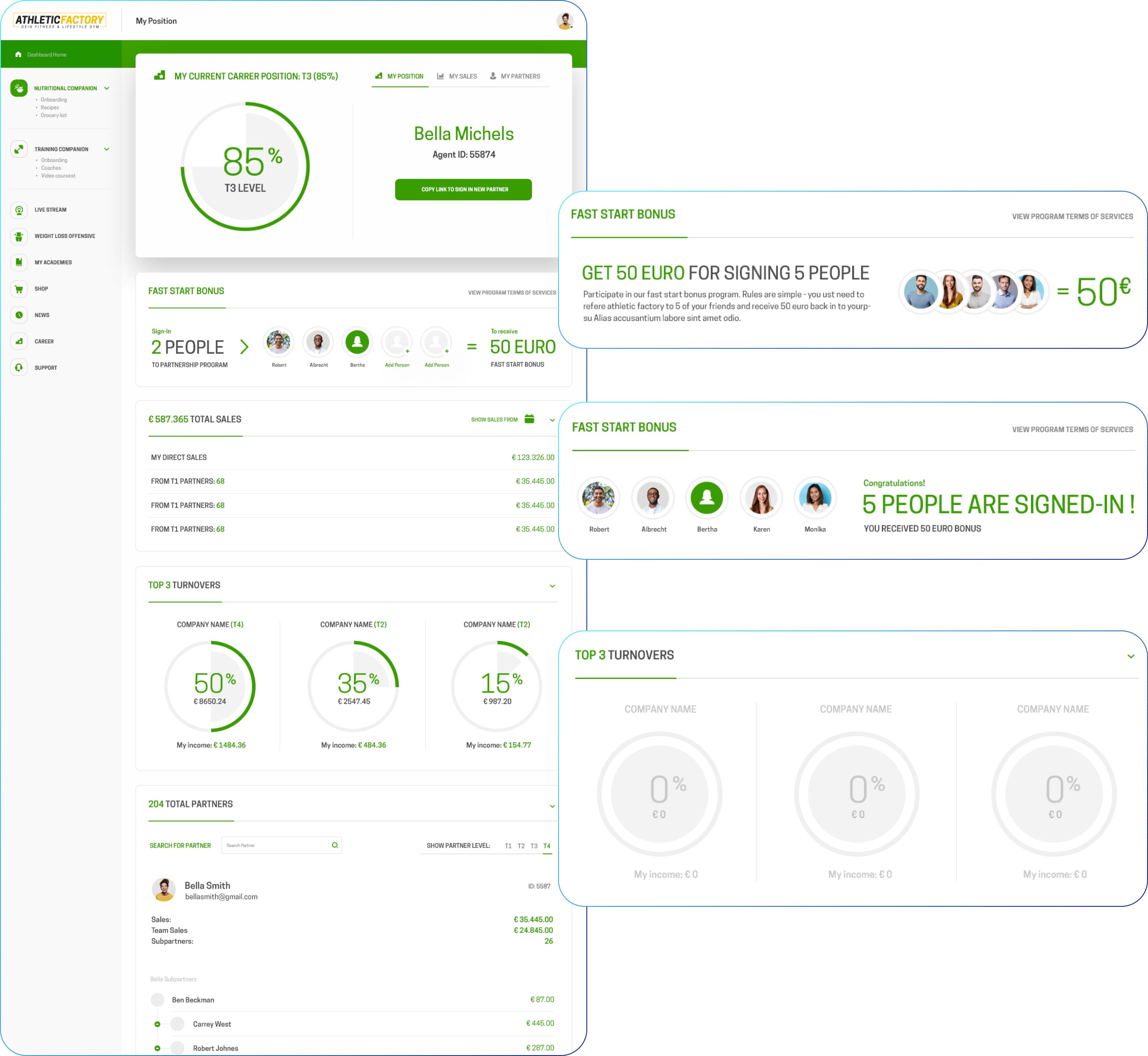Click the search magnifier in partner search
Viewport: 1148px width, 1056px height.
(335, 845)
